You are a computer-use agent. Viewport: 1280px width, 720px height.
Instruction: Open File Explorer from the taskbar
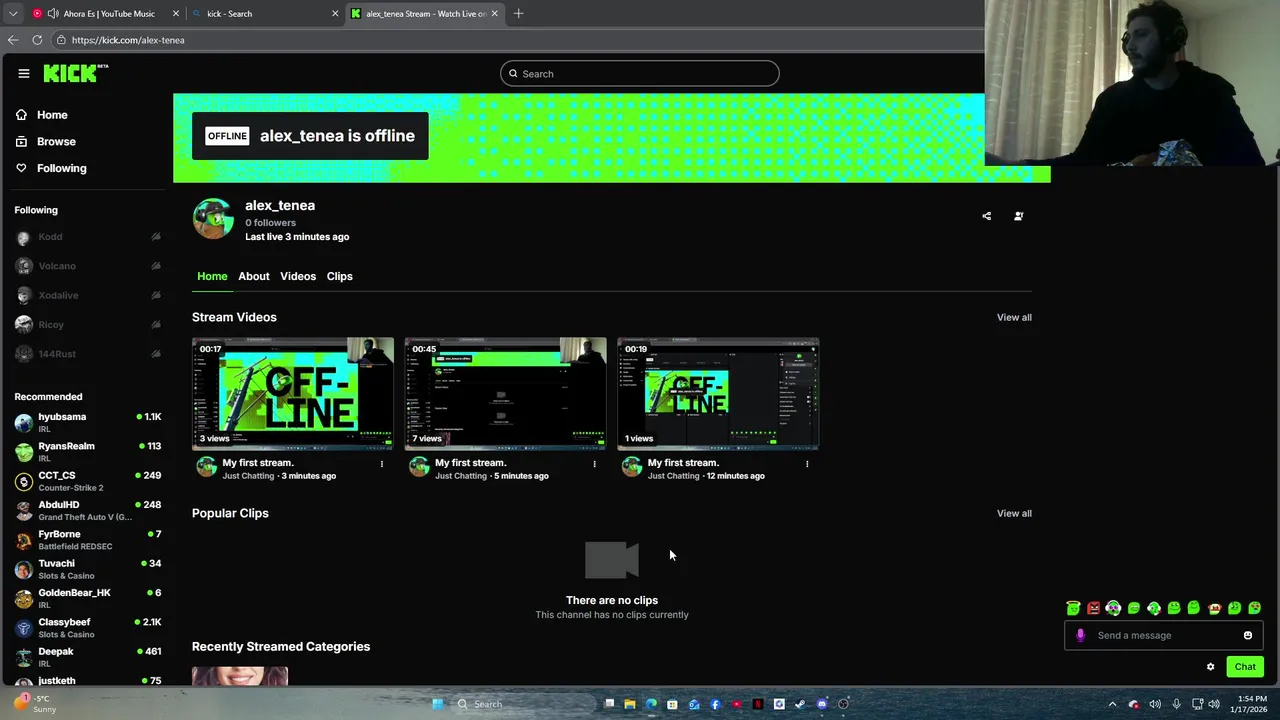[x=630, y=704]
